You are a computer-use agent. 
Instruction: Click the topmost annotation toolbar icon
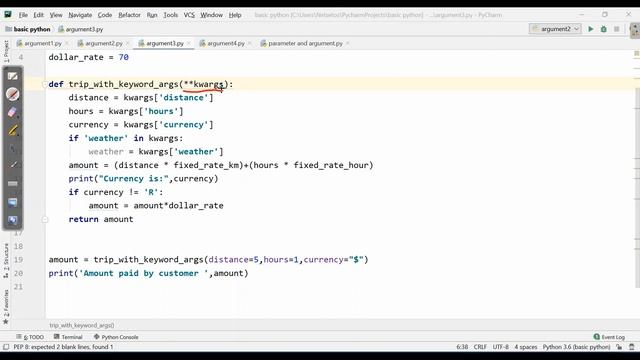click(x=13, y=76)
